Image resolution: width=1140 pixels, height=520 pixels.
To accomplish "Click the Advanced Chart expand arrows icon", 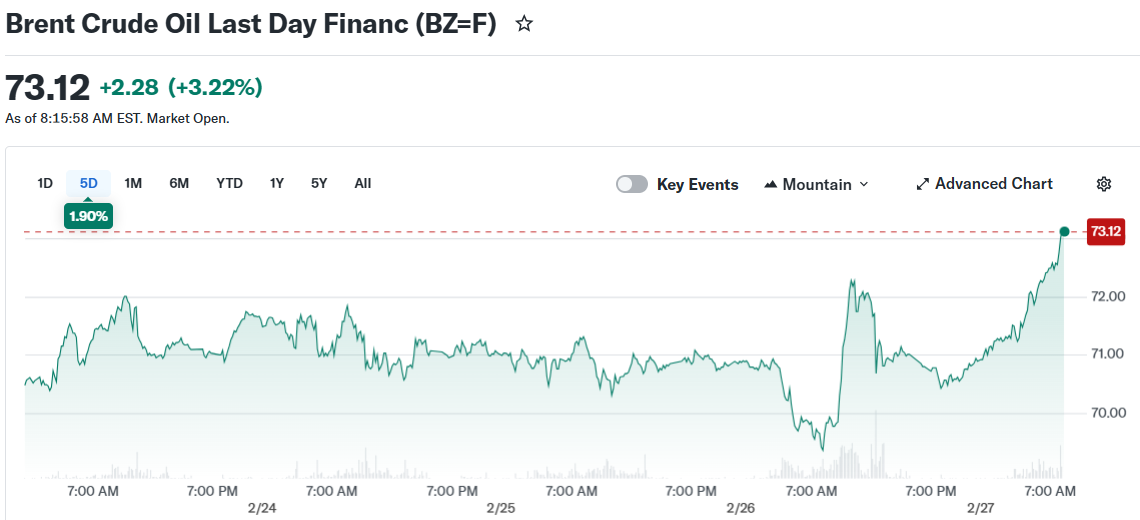I will [923, 184].
